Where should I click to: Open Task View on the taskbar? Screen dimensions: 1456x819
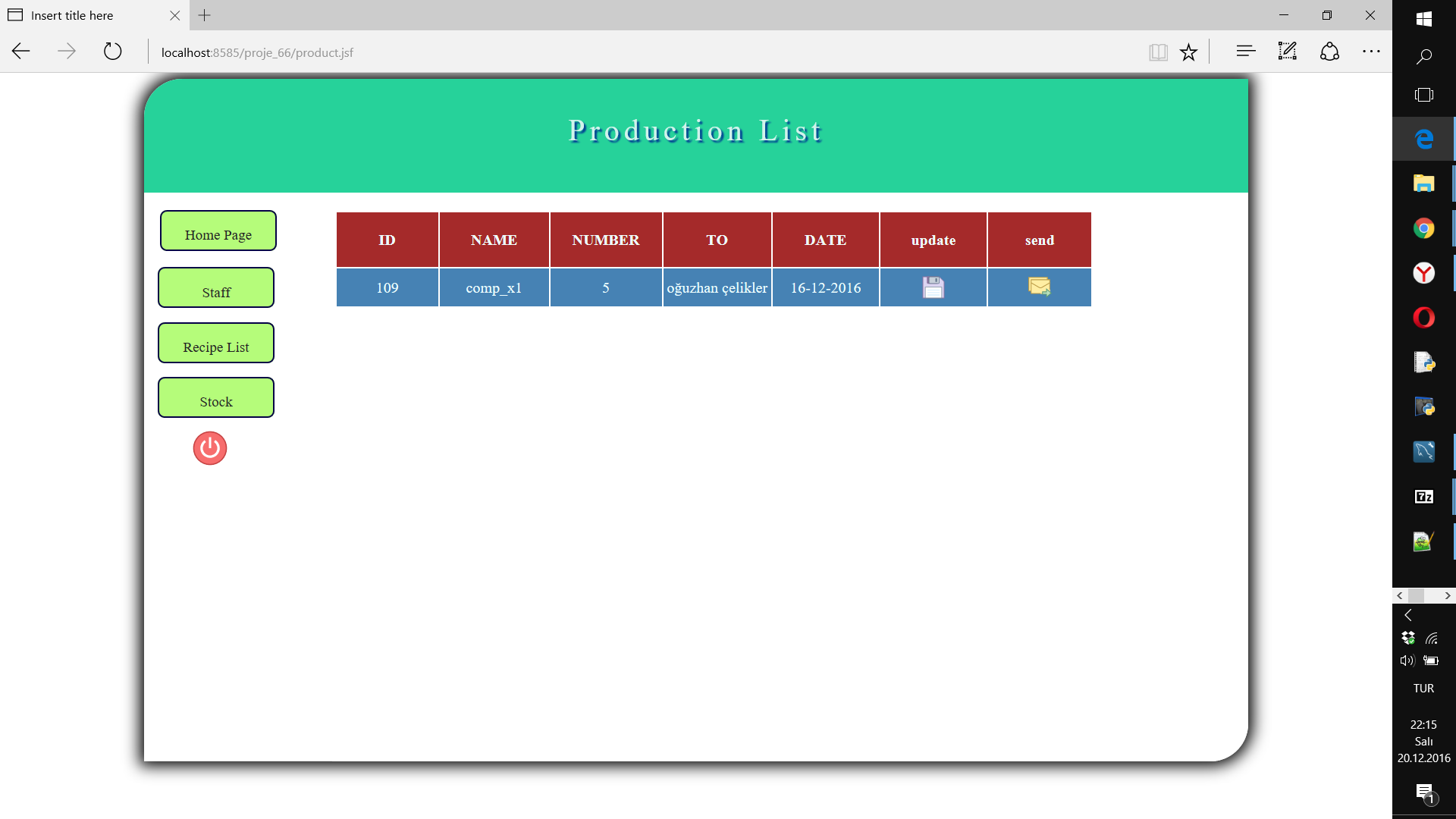[1424, 95]
